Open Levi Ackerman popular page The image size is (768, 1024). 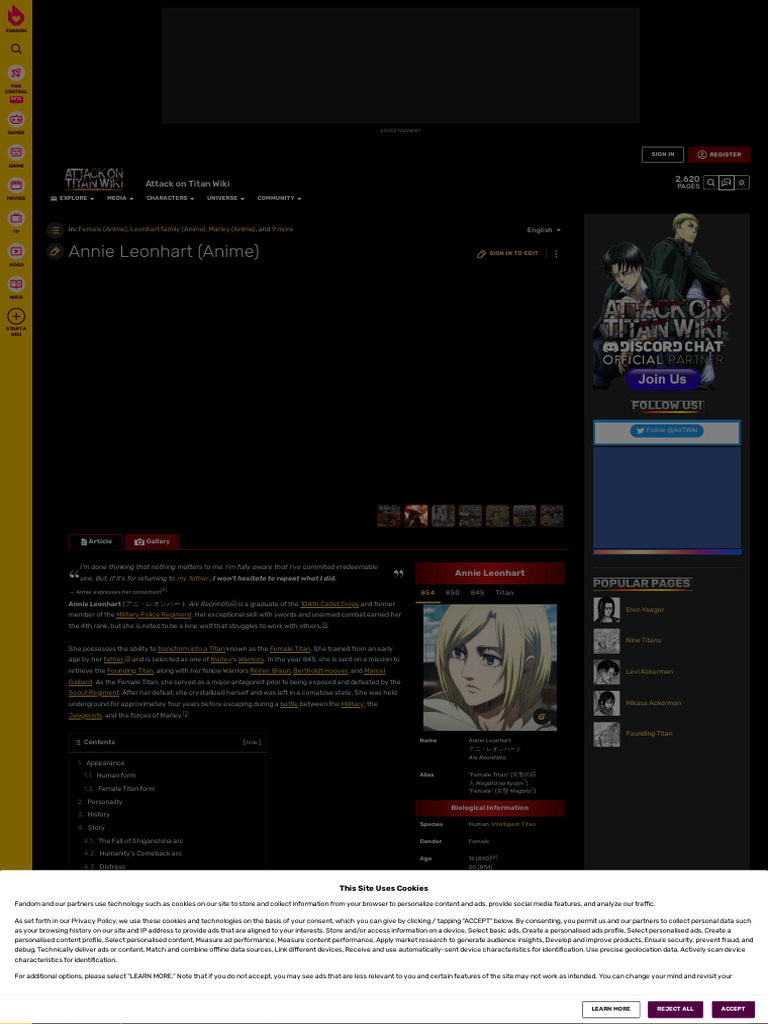coord(649,672)
